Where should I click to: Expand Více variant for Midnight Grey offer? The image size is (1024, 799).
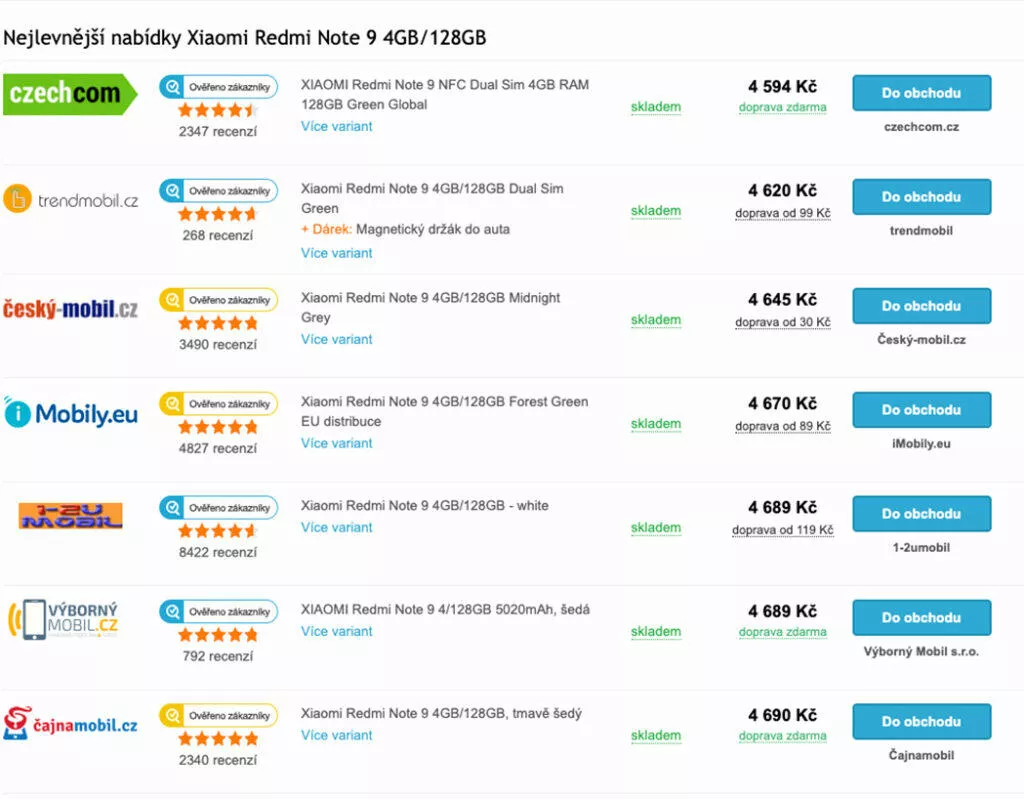pos(336,340)
